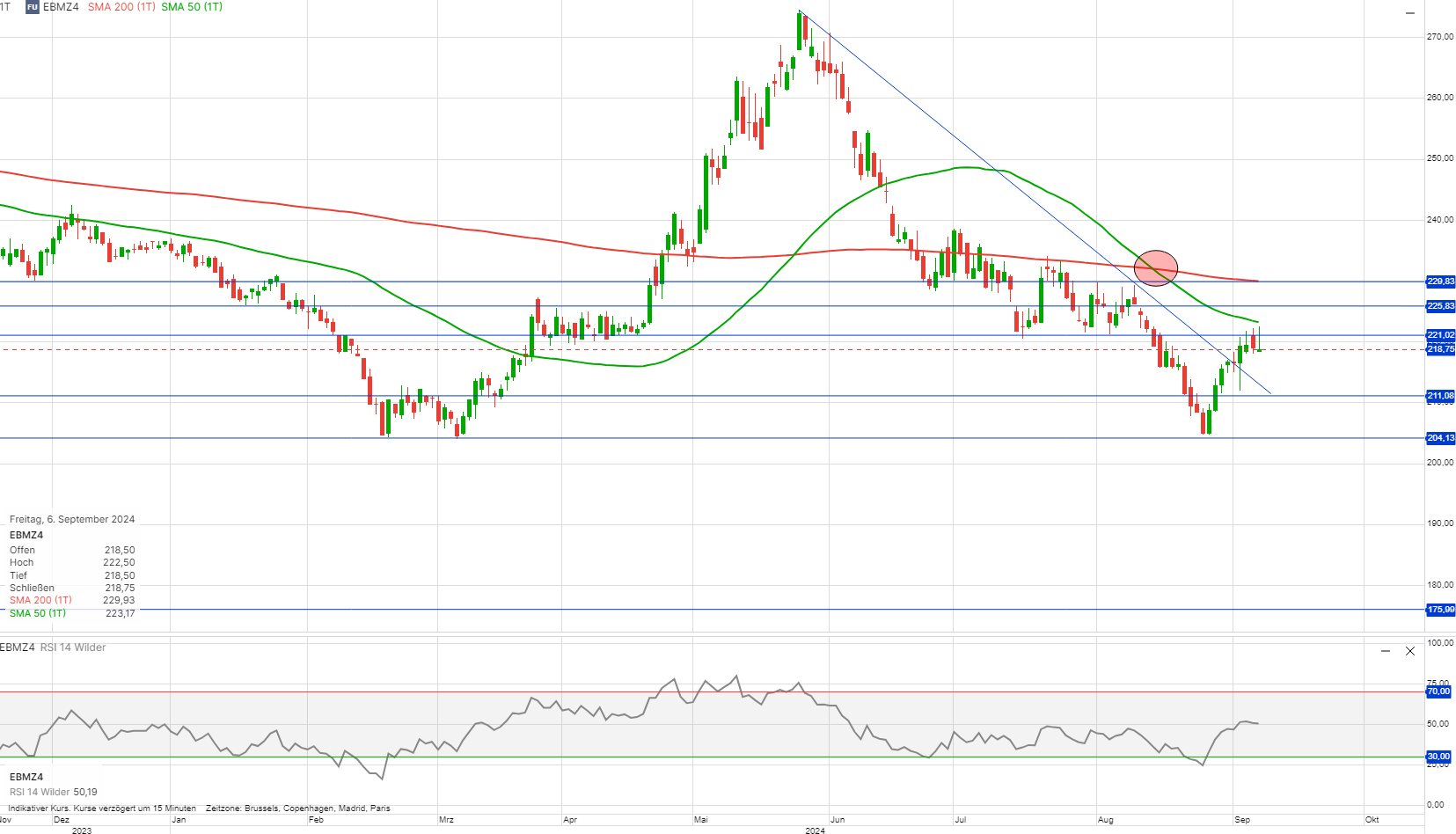Minimize the RSI indicator panel
Image resolution: width=1456 pixels, height=834 pixels.
tap(1386, 651)
